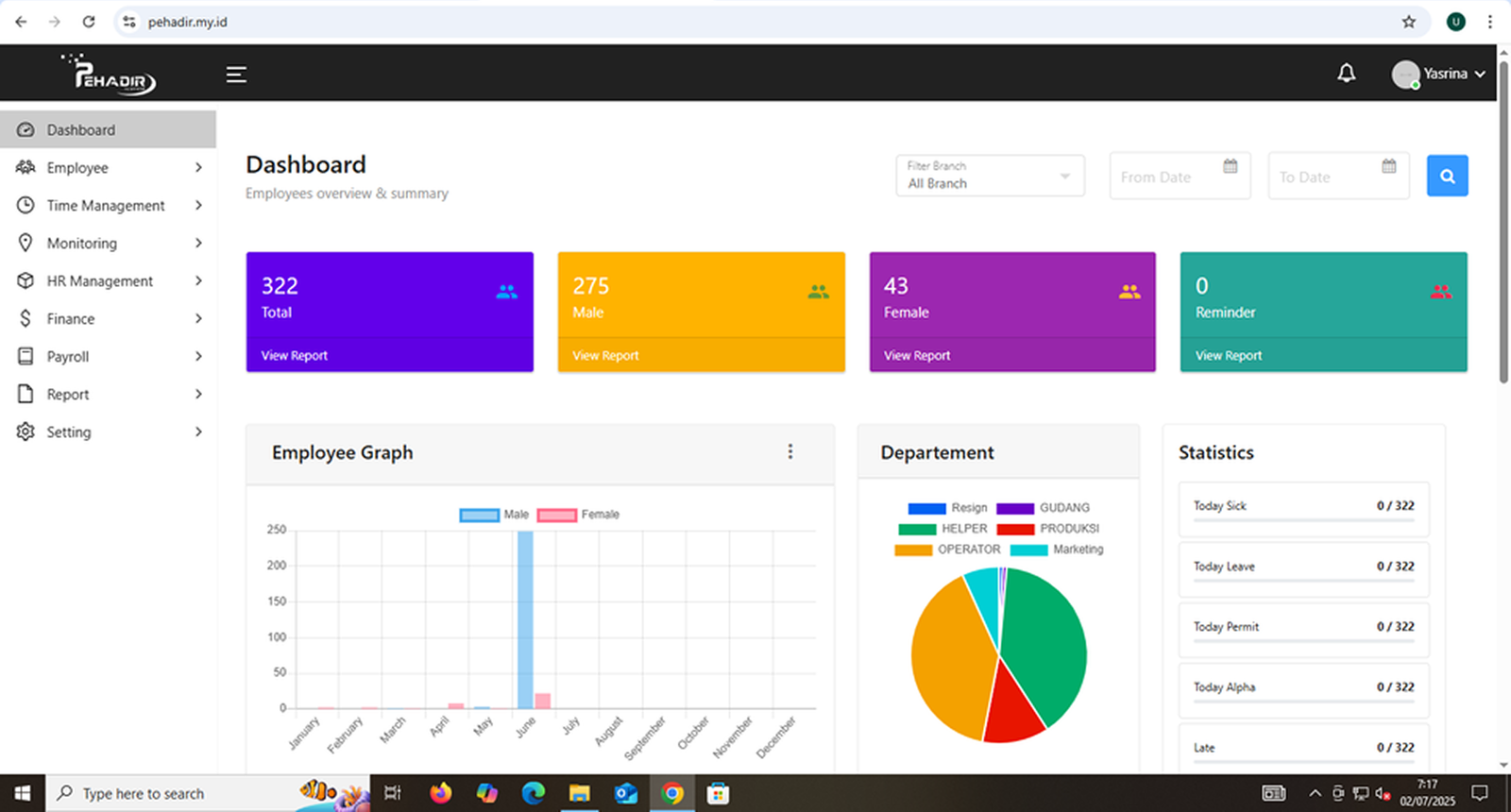Toggle the GUDANG slice in the pie legend
This screenshot has width=1511, height=812.
(1043, 508)
